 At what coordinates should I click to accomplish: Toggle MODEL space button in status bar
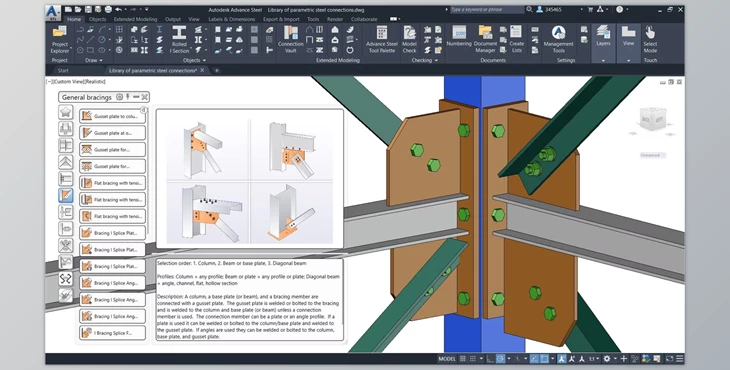(447, 359)
